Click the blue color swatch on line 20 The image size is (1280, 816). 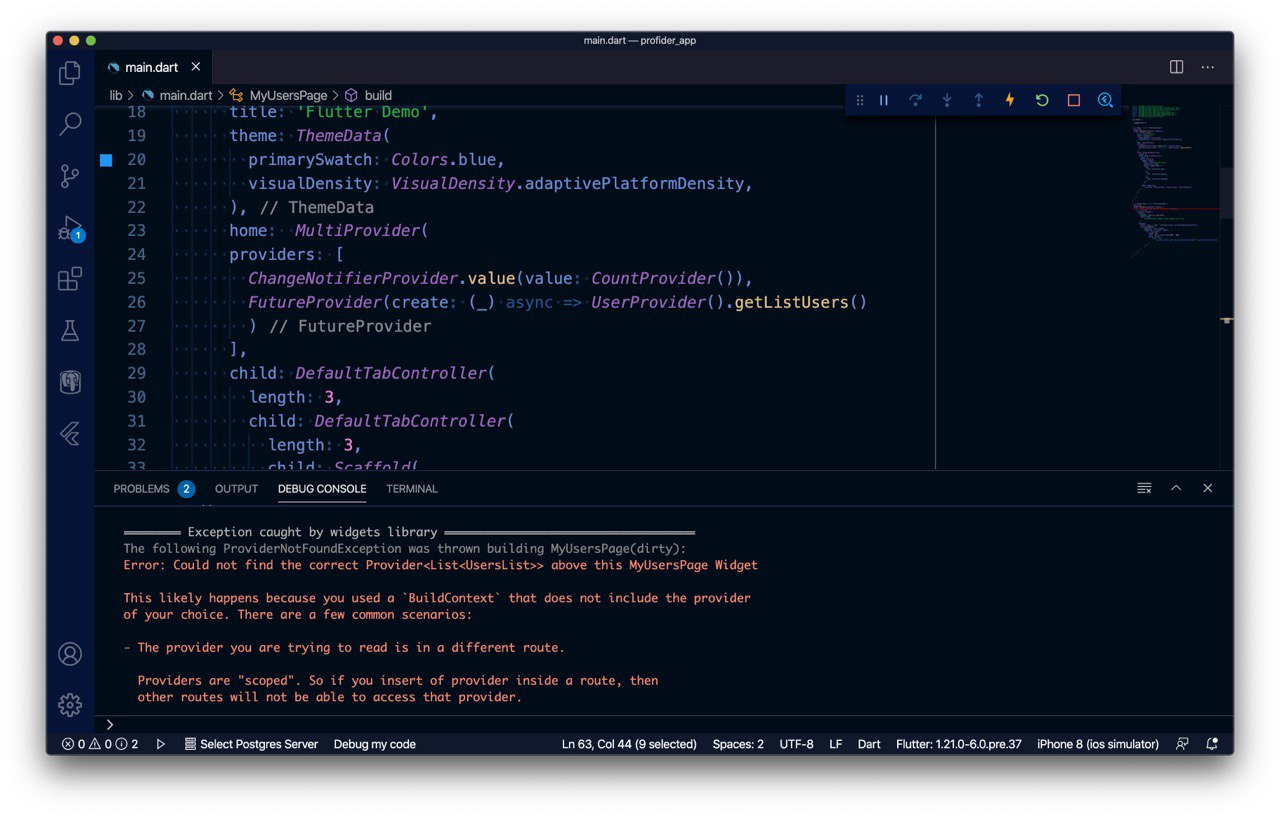click(106, 160)
